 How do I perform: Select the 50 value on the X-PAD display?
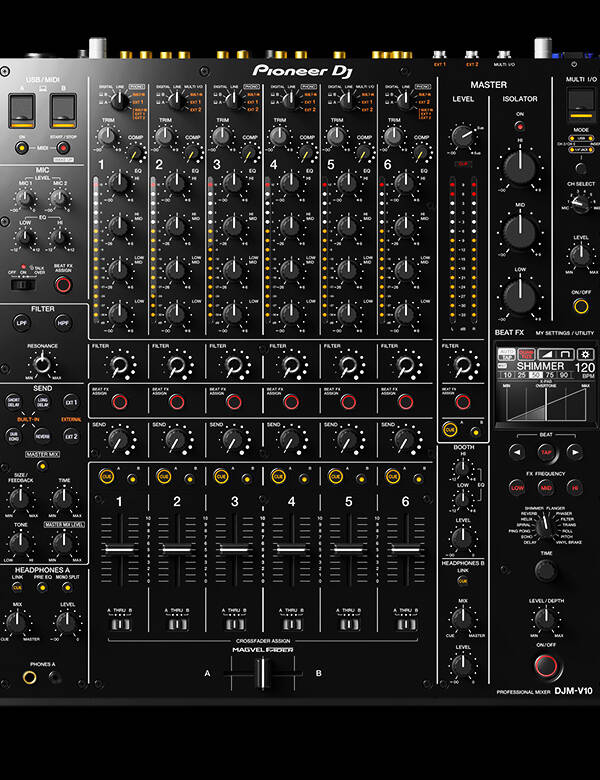coord(535,375)
